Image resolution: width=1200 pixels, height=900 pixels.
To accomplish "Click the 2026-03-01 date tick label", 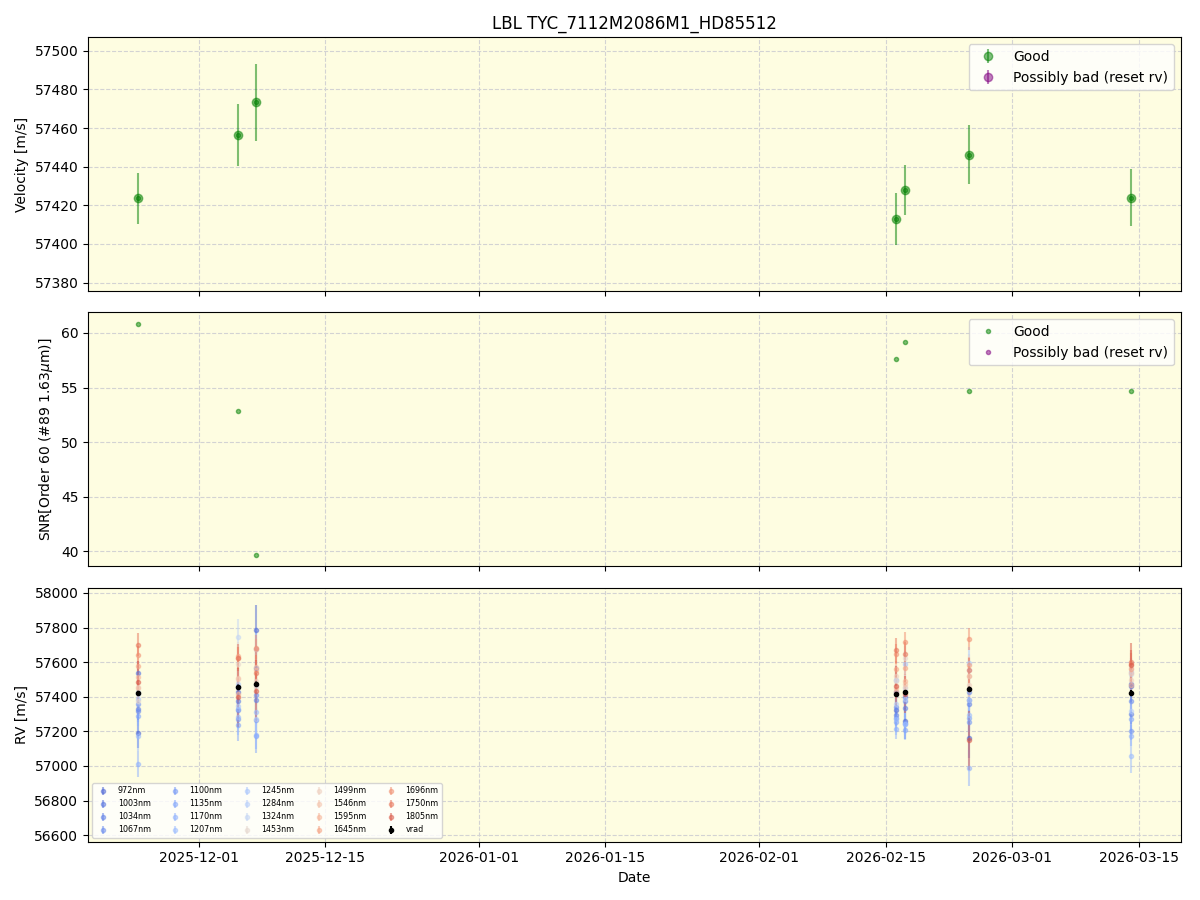I will [x=1012, y=856].
